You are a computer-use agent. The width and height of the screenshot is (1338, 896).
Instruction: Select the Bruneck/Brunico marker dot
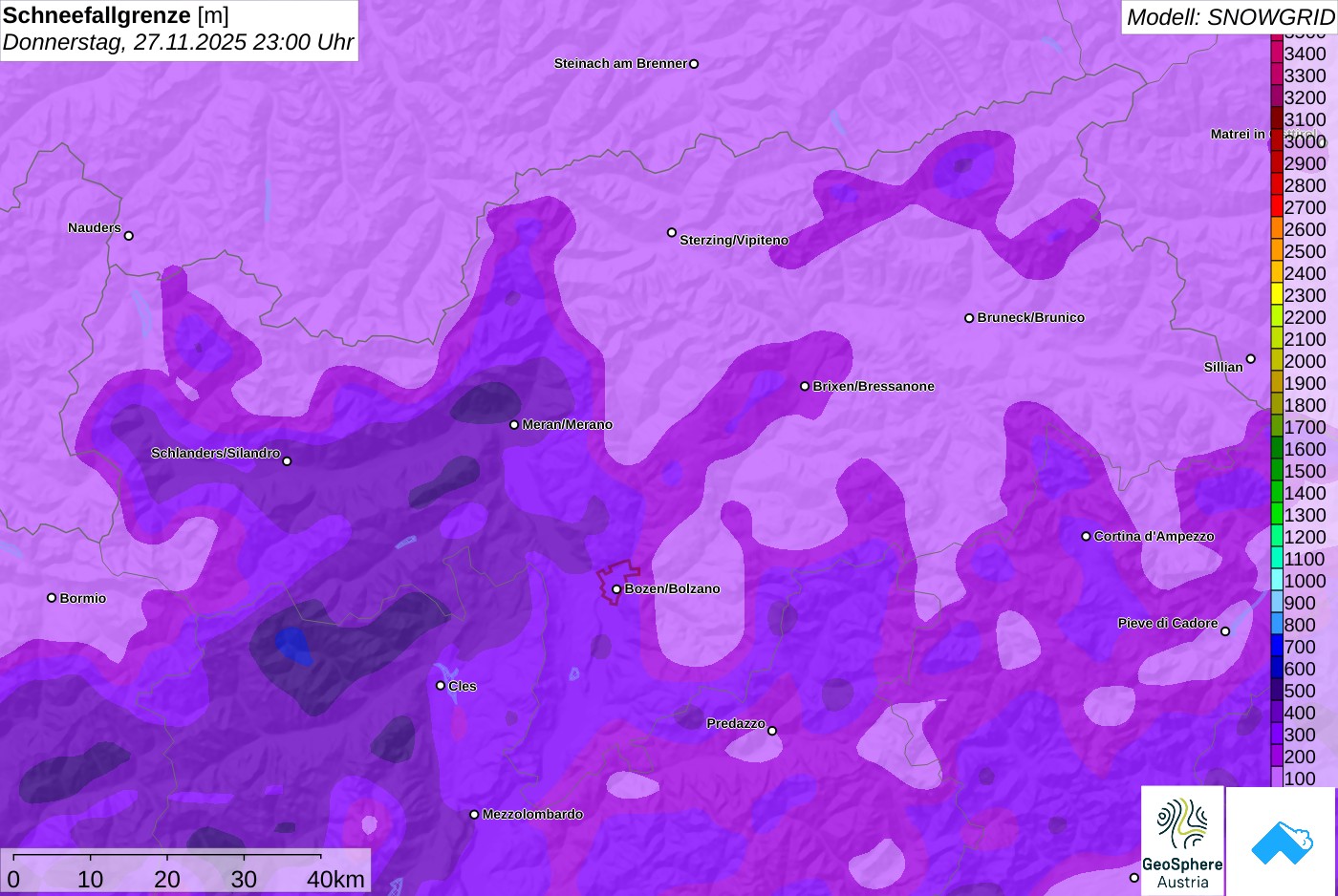969,318
